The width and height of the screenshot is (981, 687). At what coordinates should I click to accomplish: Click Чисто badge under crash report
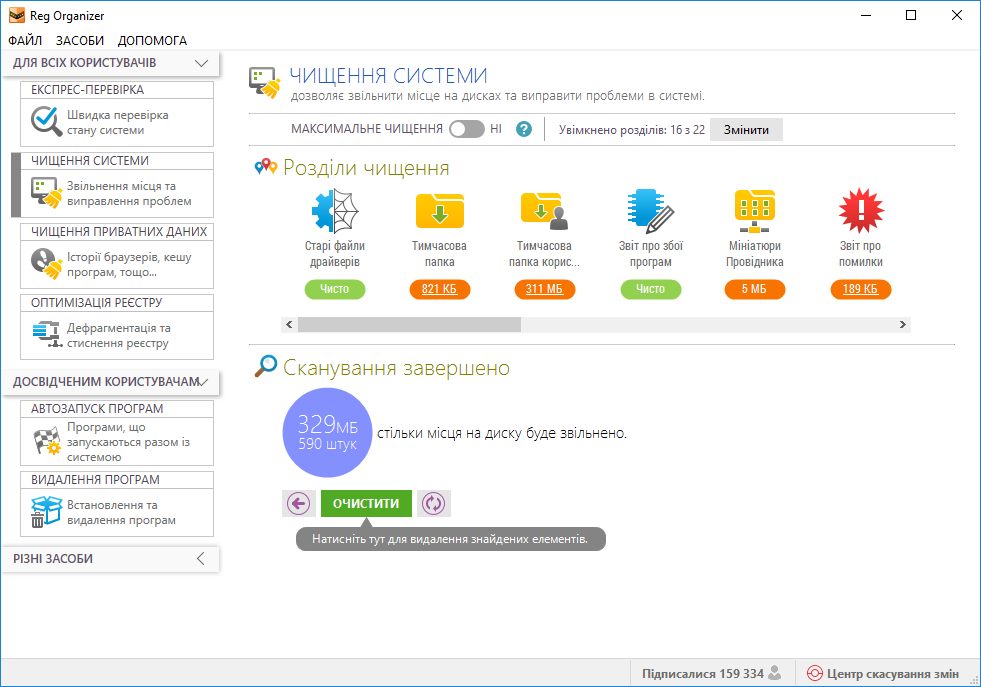click(651, 289)
